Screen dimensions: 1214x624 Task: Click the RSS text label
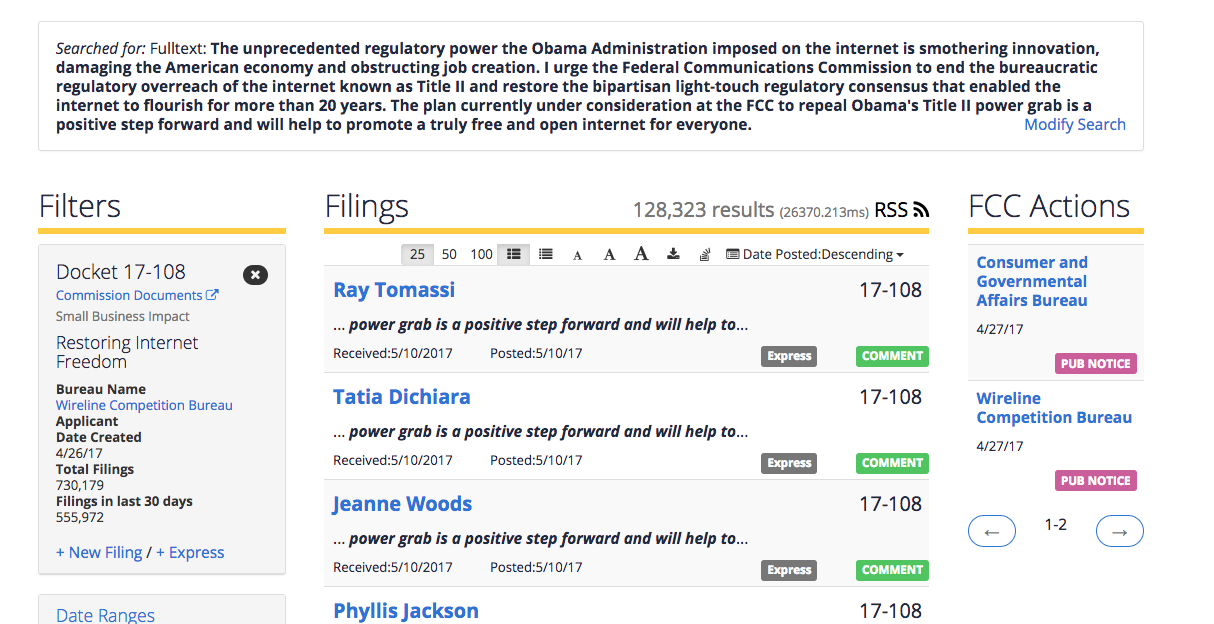[x=891, y=210]
